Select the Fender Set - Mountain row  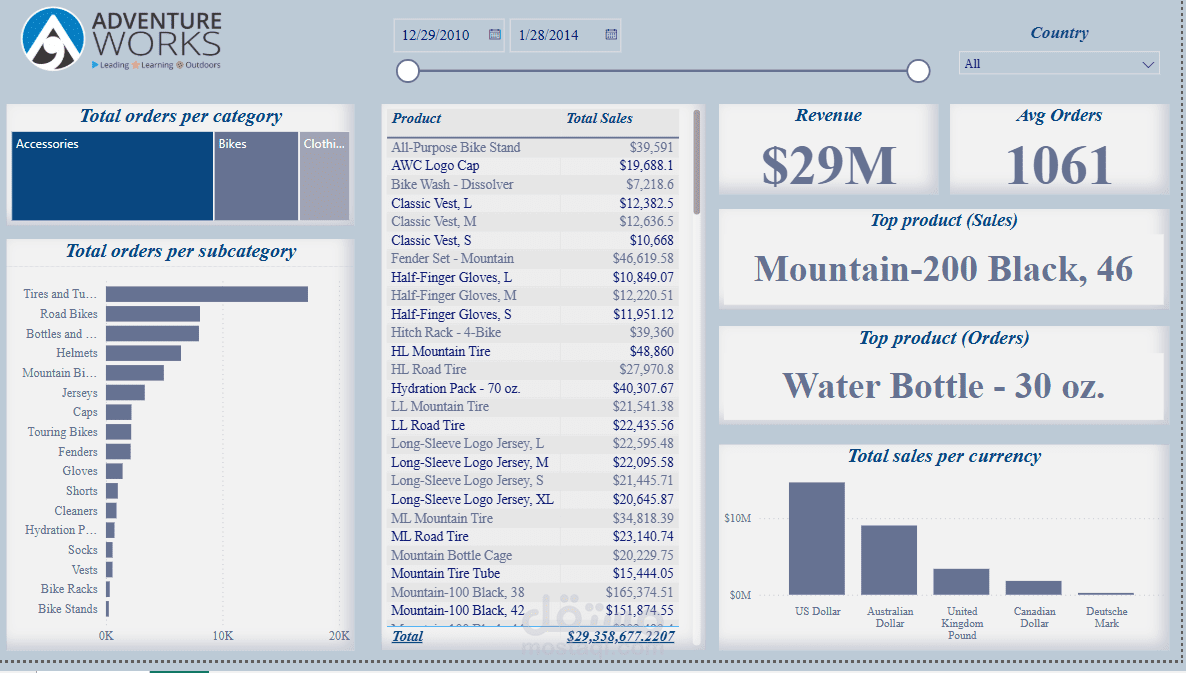click(x=532, y=259)
